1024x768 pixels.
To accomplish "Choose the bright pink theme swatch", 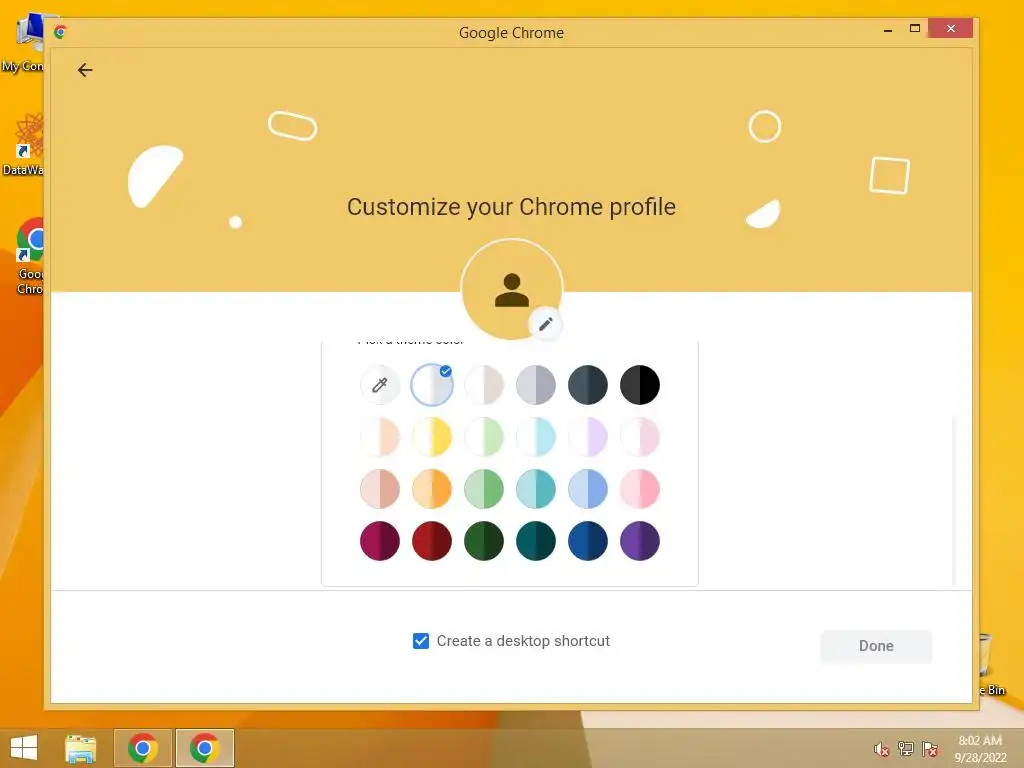I will [640, 488].
